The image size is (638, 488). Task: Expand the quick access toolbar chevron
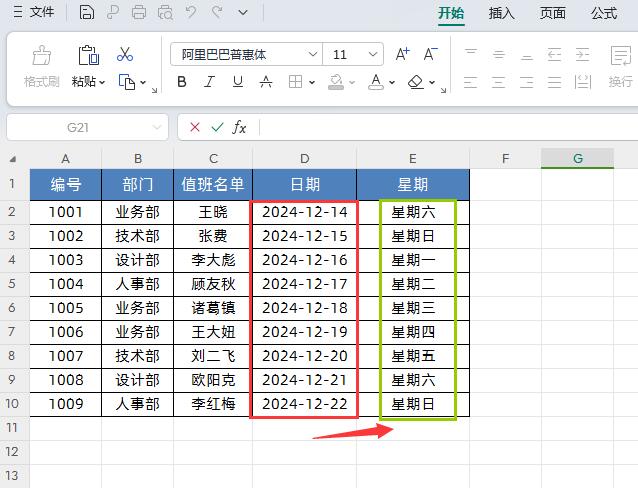tap(243, 13)
